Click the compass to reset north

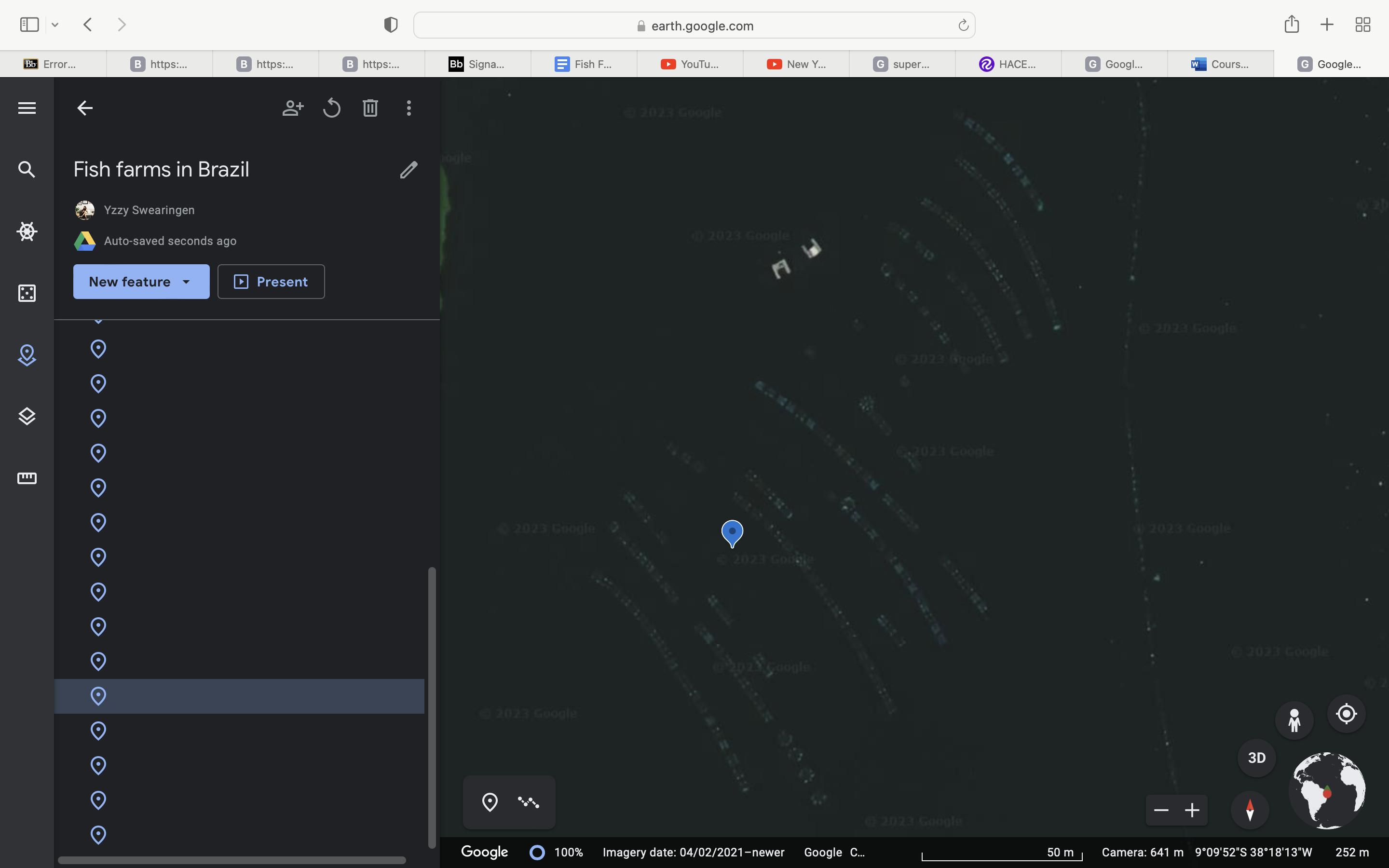[x=1250, y=810]
